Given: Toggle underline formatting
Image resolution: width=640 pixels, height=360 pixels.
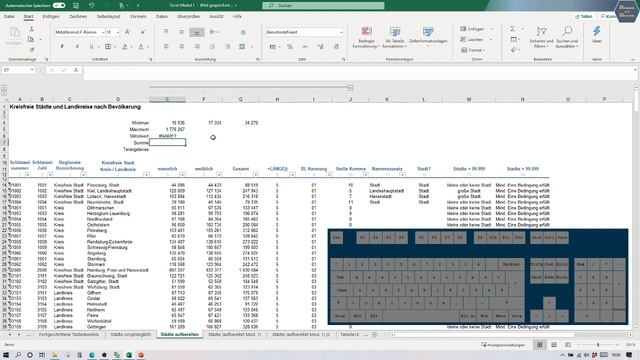Looking at the screenshot, I should click(91, 47).
